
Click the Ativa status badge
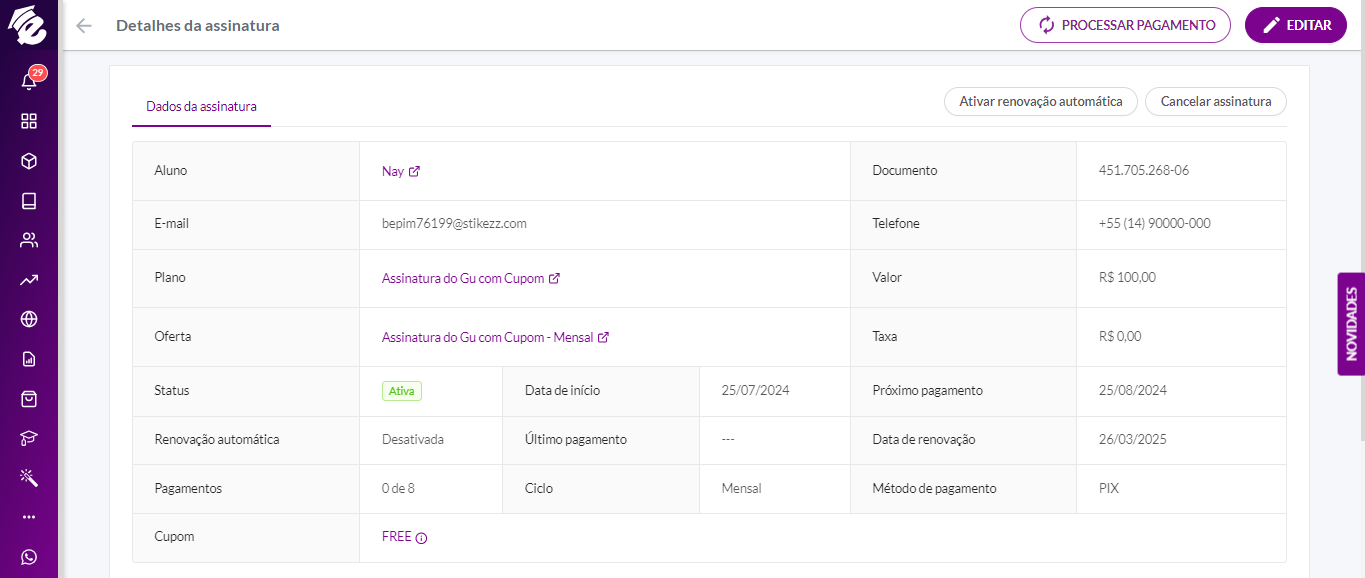402,391
